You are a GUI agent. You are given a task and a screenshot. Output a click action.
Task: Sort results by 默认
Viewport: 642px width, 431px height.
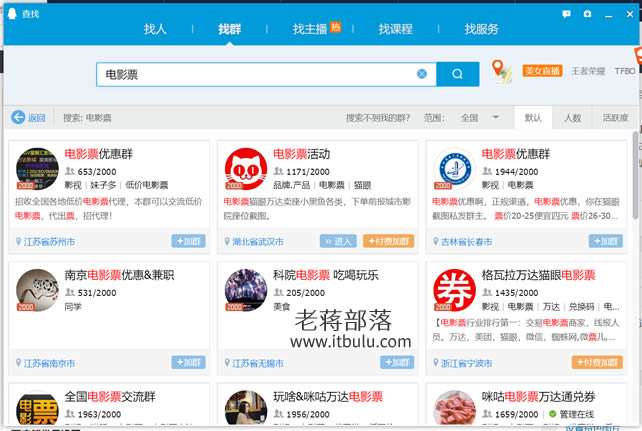click(x=533, y=118)
